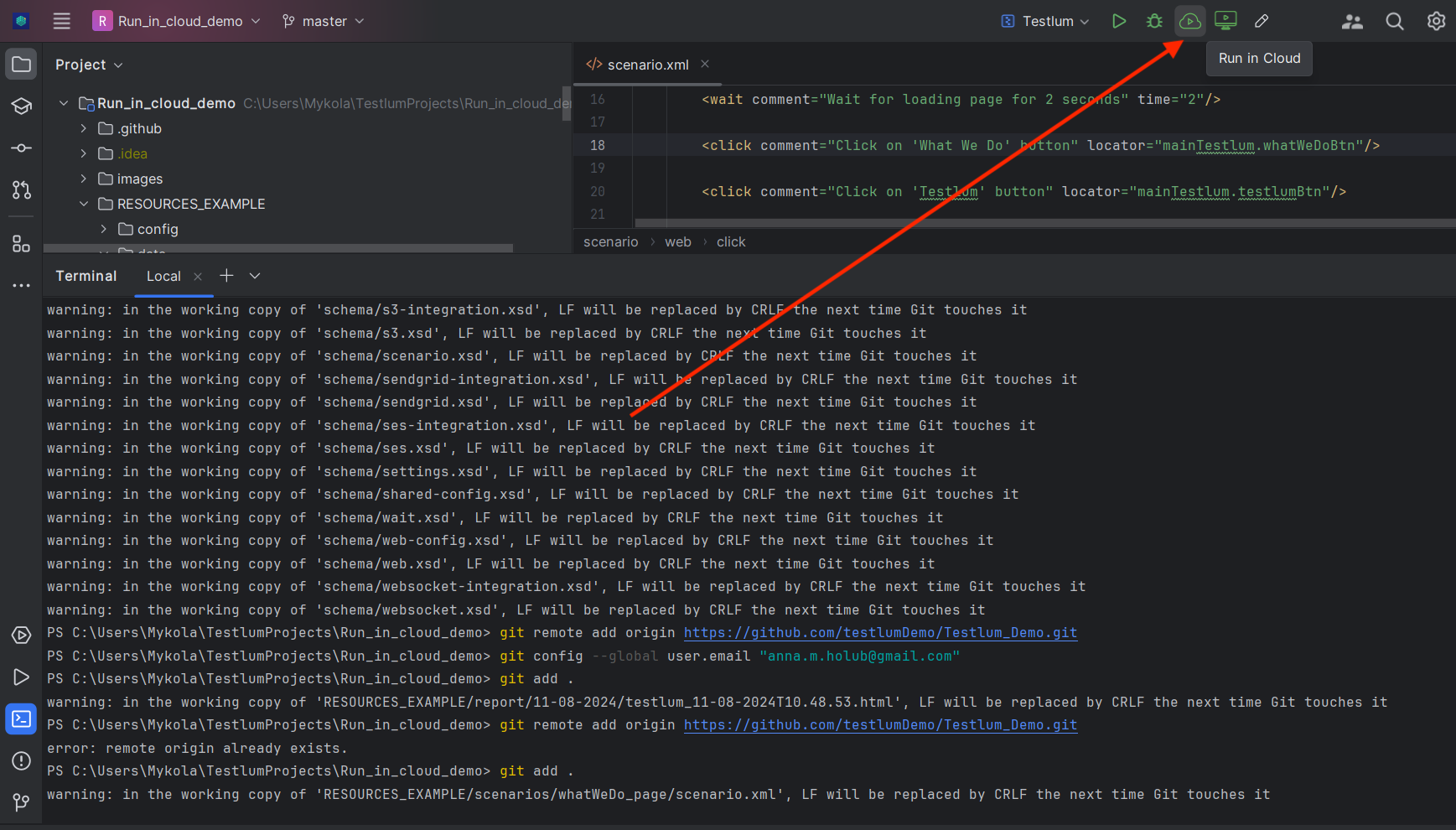The height and width of the screenshot is (830, 1456).
Task: Open the Git tool window icon
Action: tap(21, 803)
